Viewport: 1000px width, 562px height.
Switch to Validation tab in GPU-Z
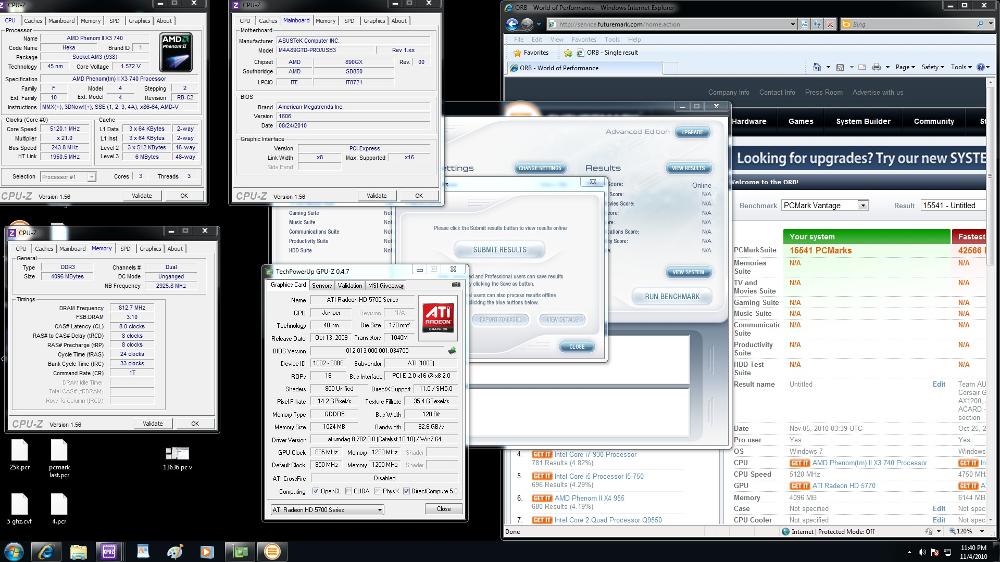pos(350,285)
